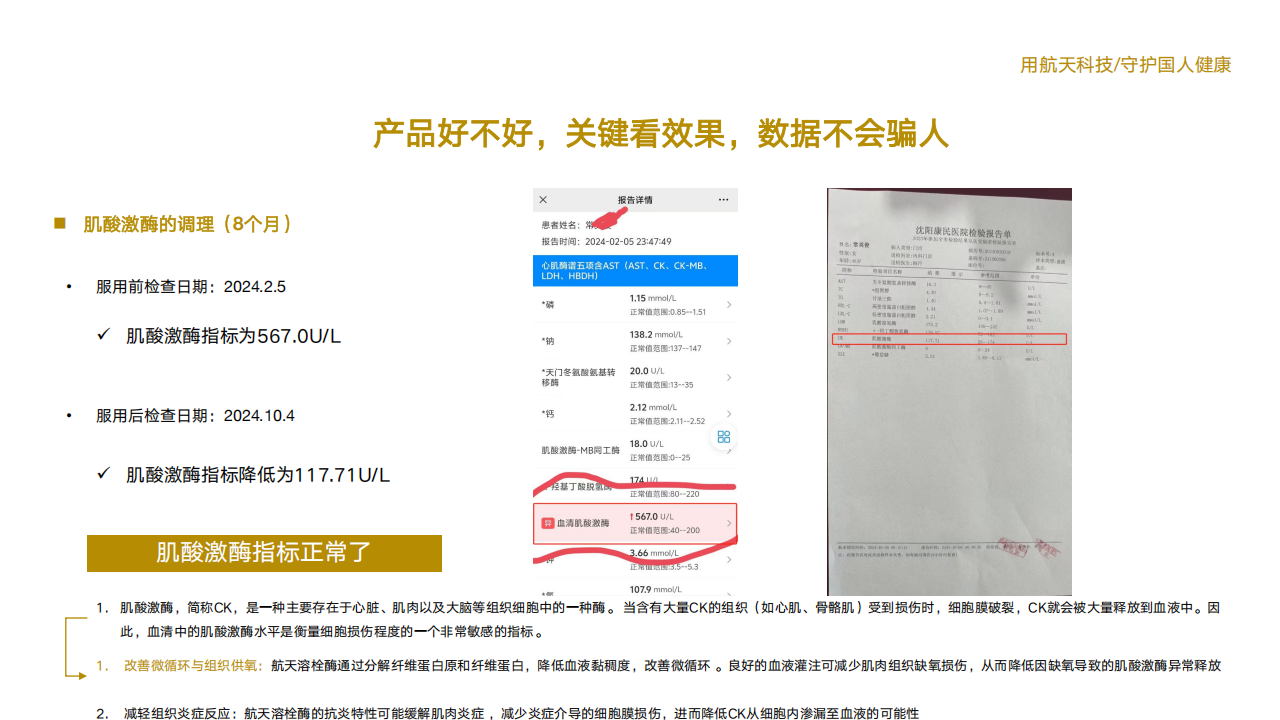This screenshot has height=720, width=1280.
Task: Expand the 3.66 mmol/L row chevron
Action: [x=728, y=559]
